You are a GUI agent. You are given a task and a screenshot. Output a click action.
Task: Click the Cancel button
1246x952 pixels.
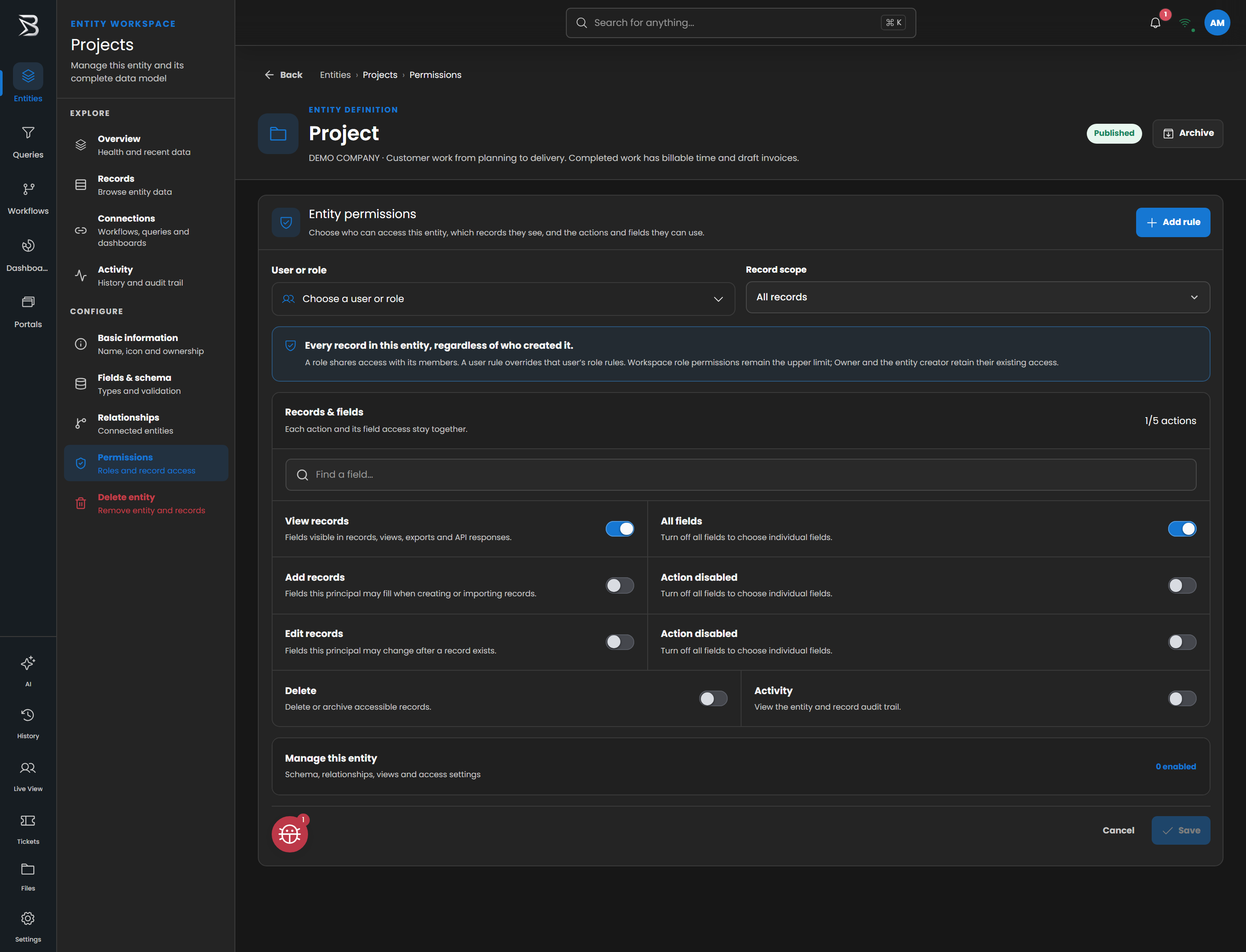[1118, 830]
